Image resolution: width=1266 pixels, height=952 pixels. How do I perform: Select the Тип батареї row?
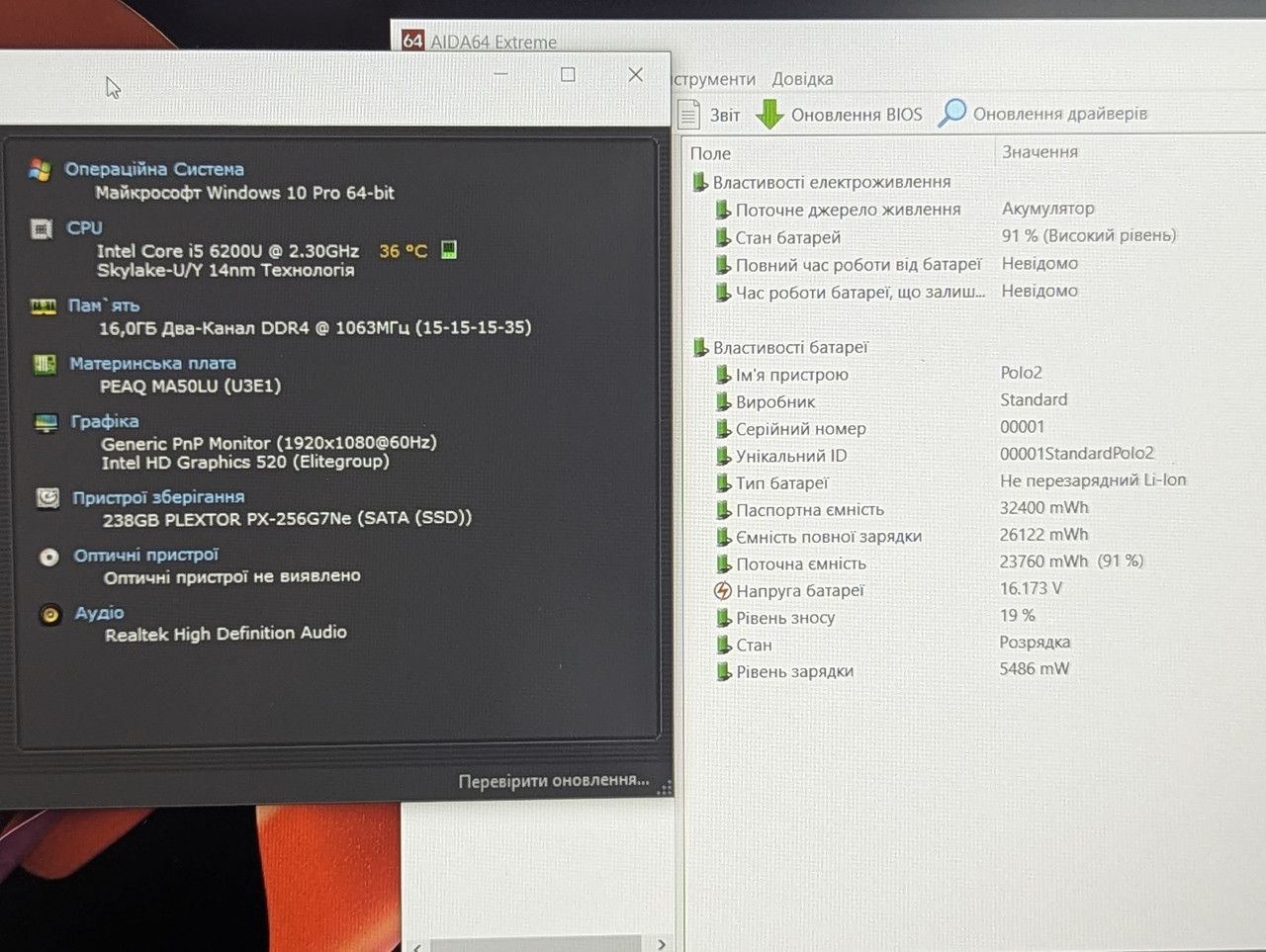pyautogui.click(x=950, y=482)
